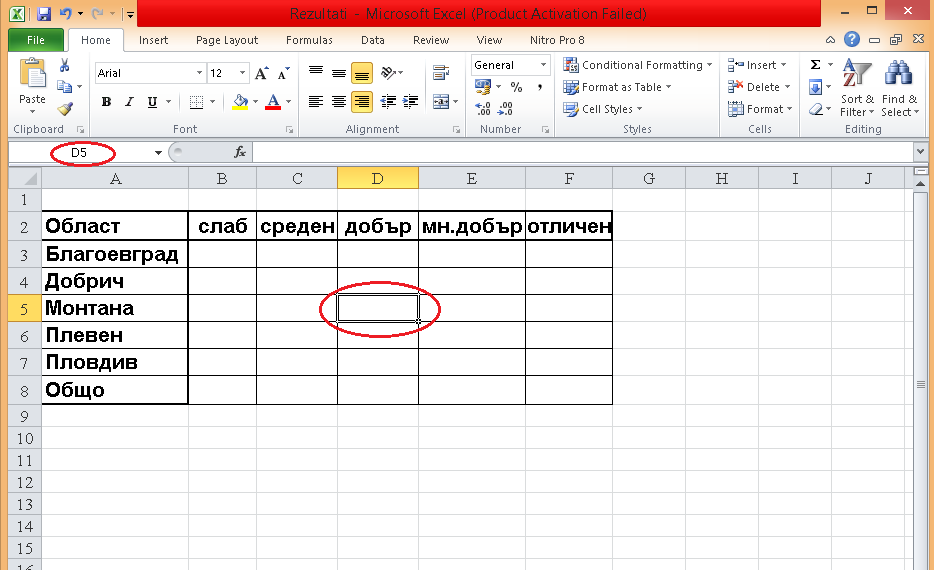The height and width of the screenshot is (570, 934).
Task: Switch to the Page Layout tab
Action: [x=227, y=40]
